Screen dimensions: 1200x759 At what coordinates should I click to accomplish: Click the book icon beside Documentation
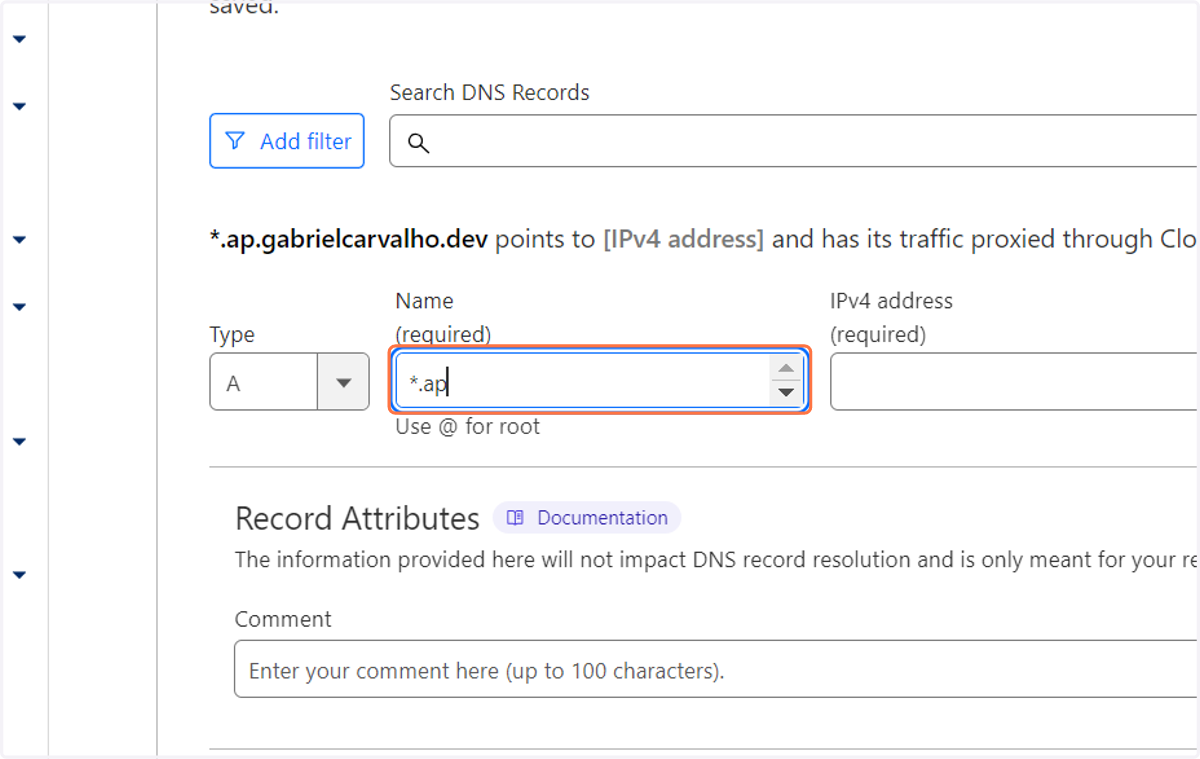515,518
